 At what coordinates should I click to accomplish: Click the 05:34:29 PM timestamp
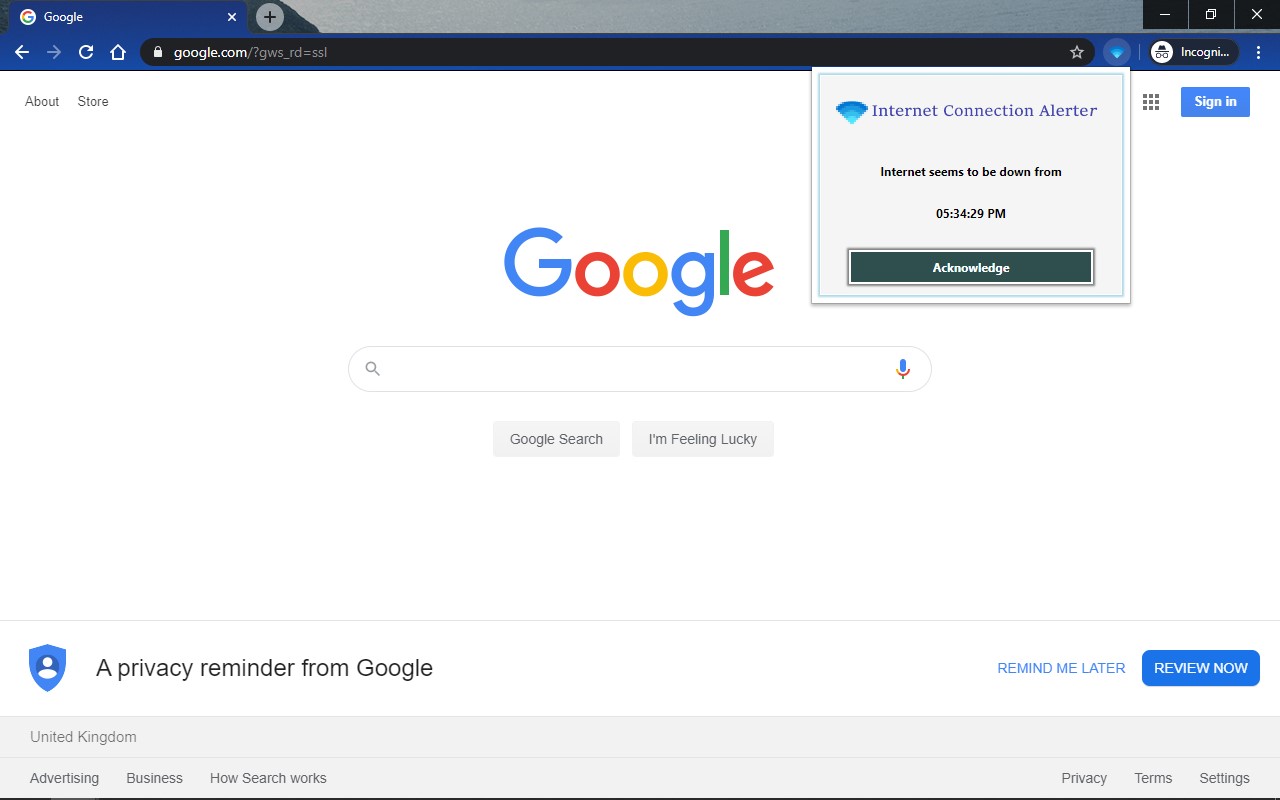tap(971, 214)
